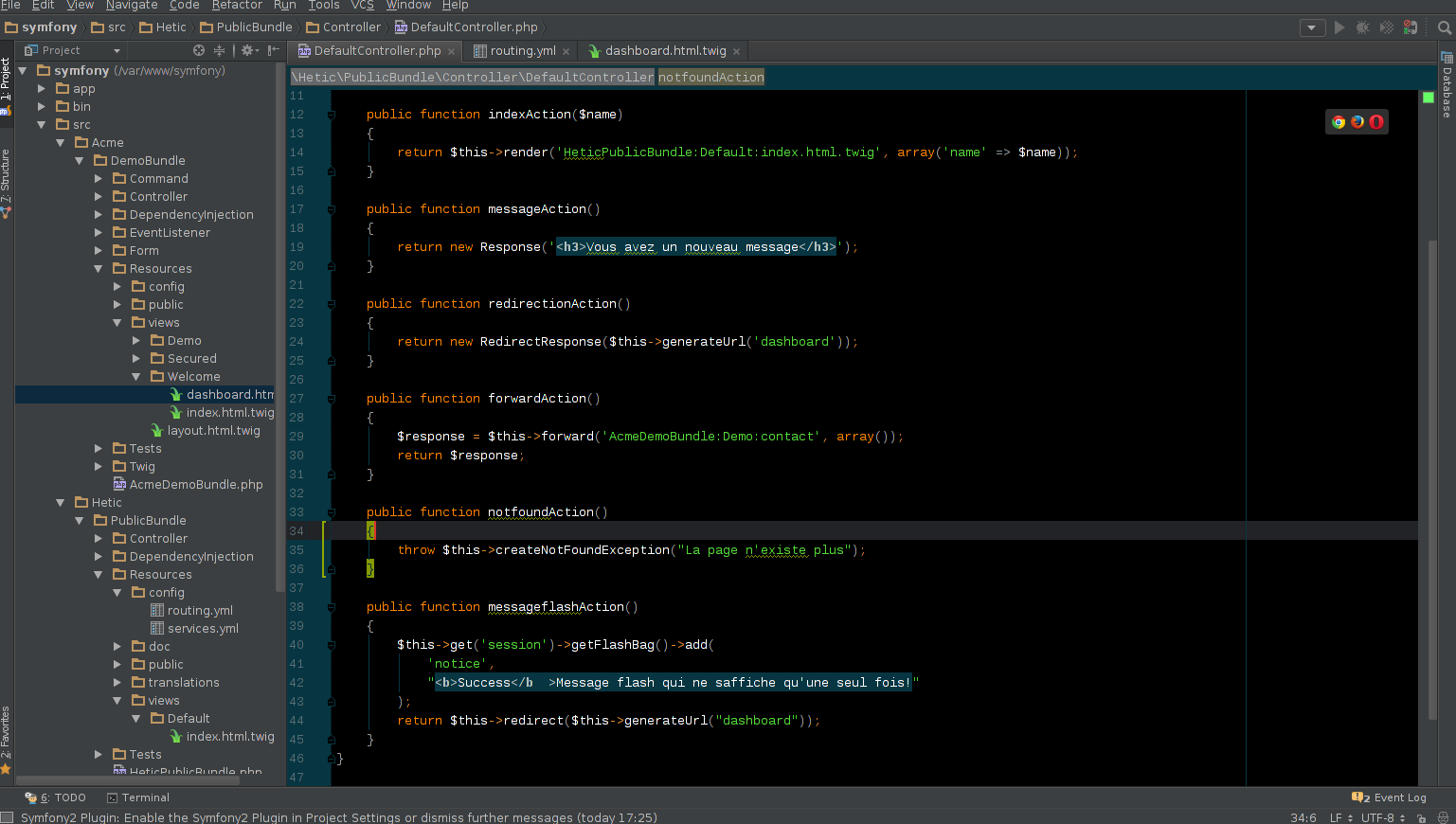The image size is (1456, 824).
Task: Open file in Opera browser icon
Action: [1376, 121]
